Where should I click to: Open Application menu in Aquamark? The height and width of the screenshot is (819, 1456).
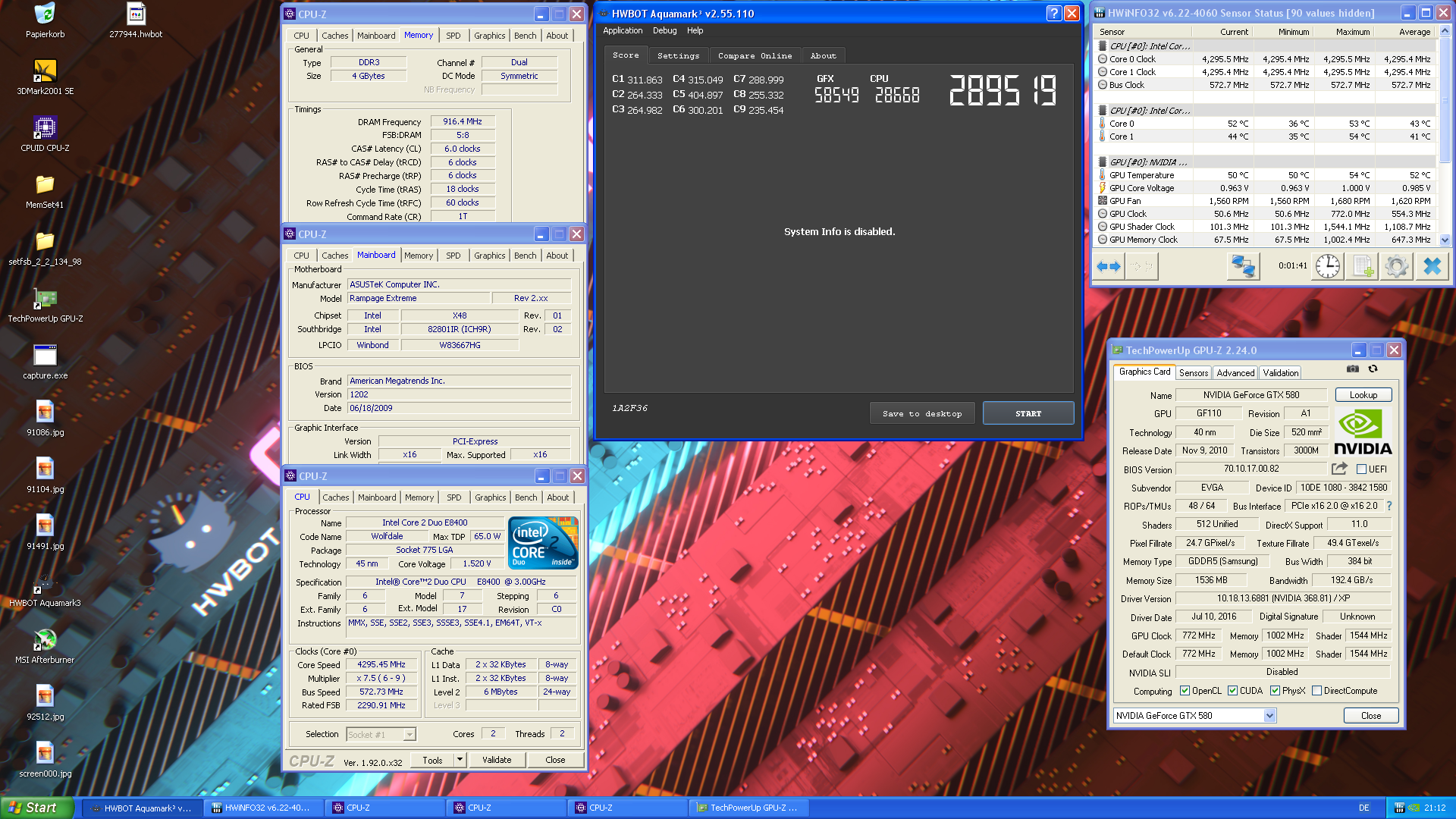[x=623, y=30]
